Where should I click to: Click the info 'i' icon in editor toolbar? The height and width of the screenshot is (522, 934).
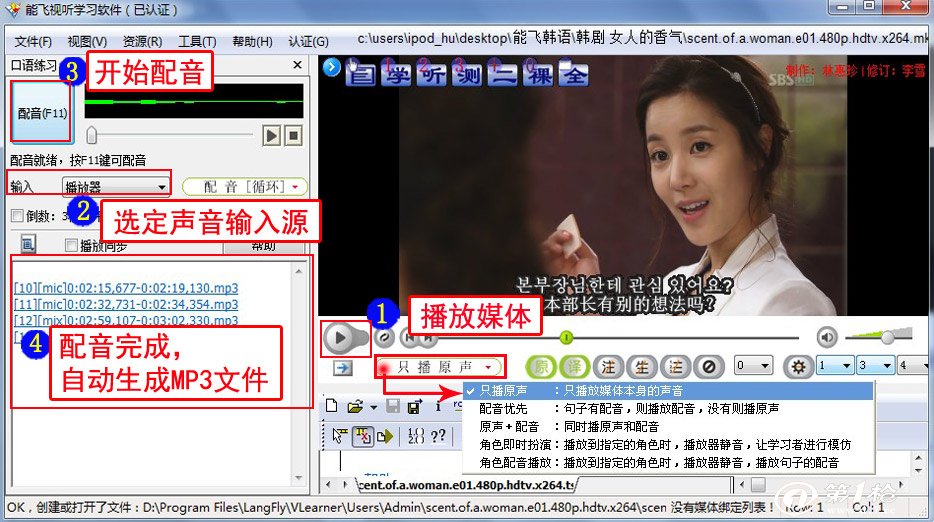pos(438,407)
